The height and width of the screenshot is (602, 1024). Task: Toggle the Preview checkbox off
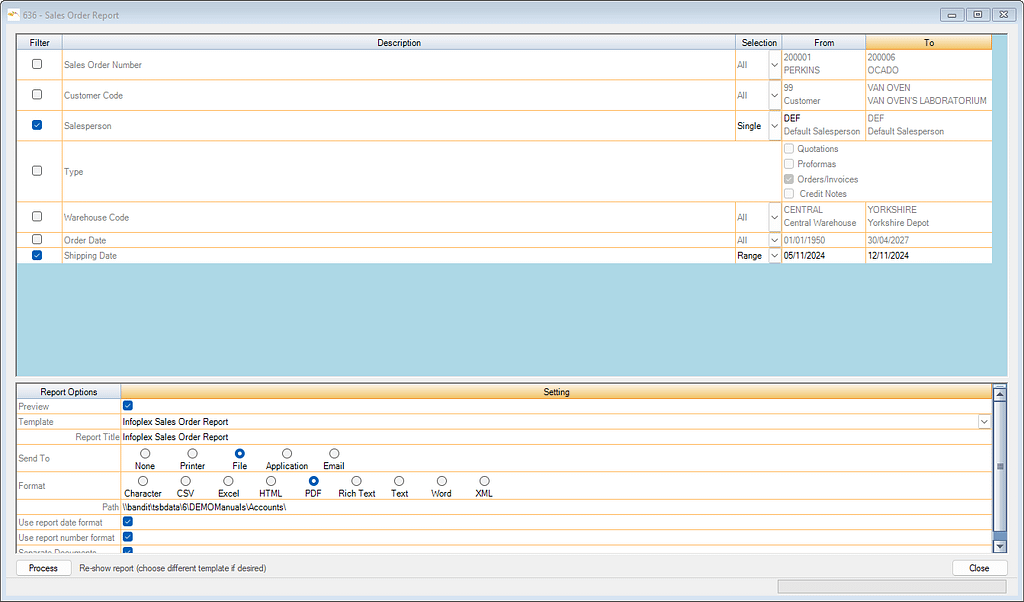click(x=127, y=406)
